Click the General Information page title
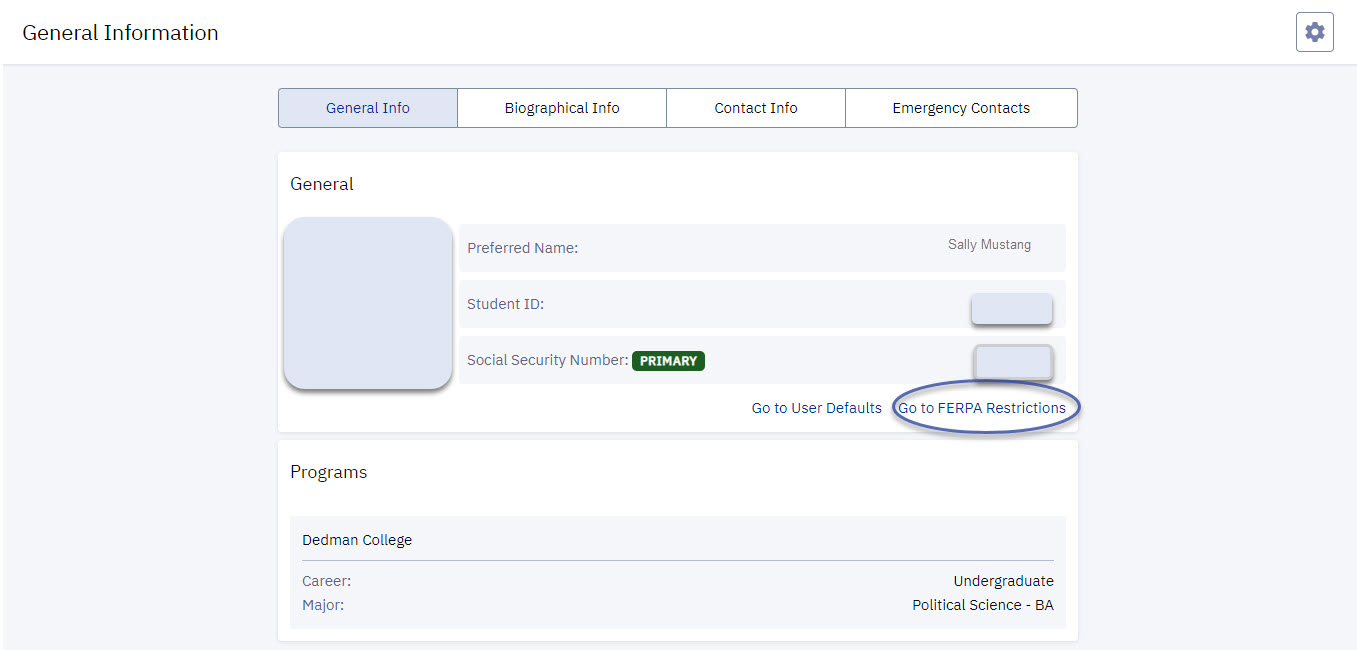Viewport: 1357px width, 650px height. point(120,33)
